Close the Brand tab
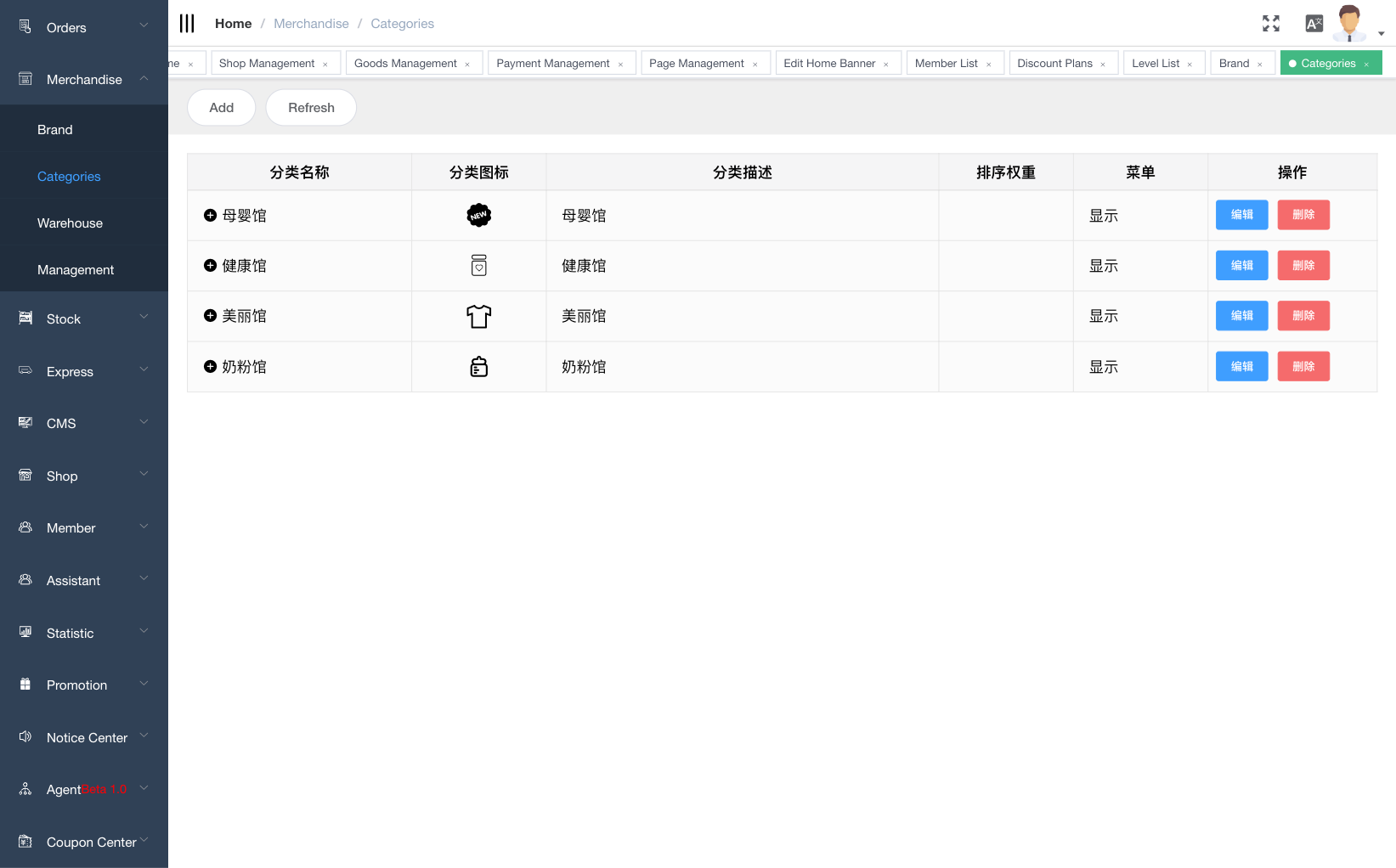Viewport: 1396px width, 868px height. point(1260,65)
